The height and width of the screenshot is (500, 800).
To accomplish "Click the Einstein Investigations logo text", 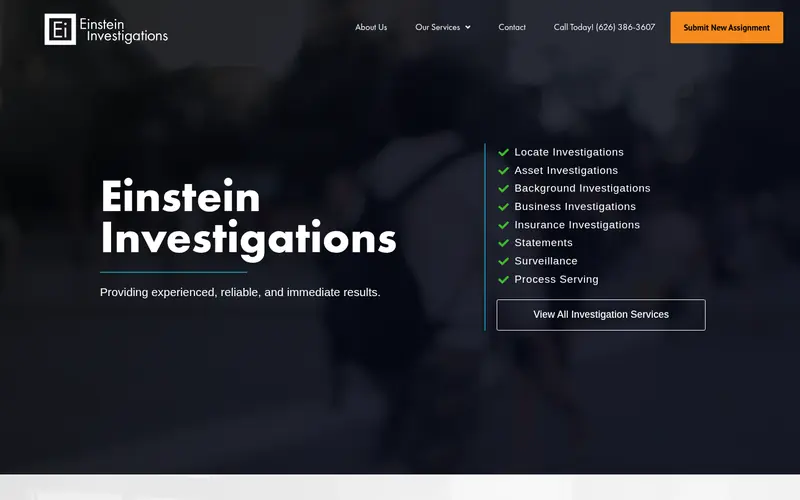I will [123, 31].
